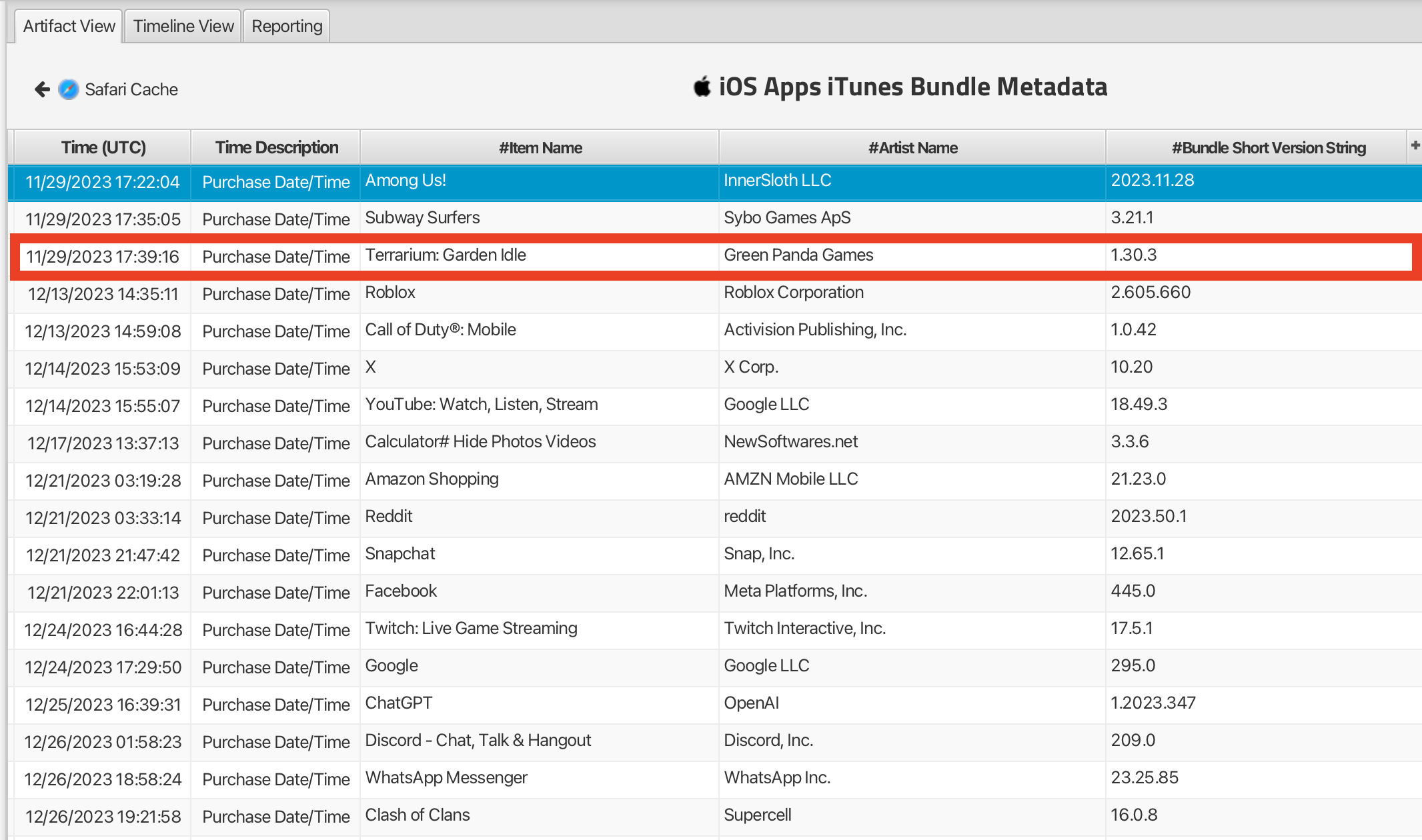This screenshot has height=840, width=1422.
Task: Click version 2023.11.28 cell
Action: (1264, 182)
